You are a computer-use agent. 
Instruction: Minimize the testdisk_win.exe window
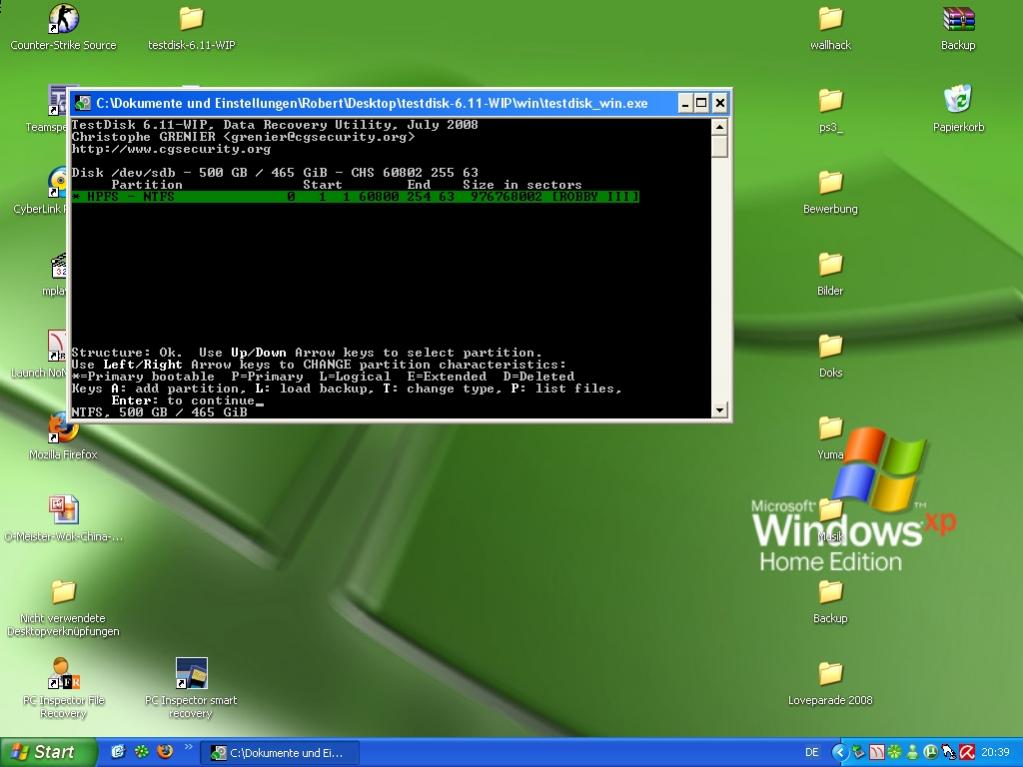click(685, 103)
